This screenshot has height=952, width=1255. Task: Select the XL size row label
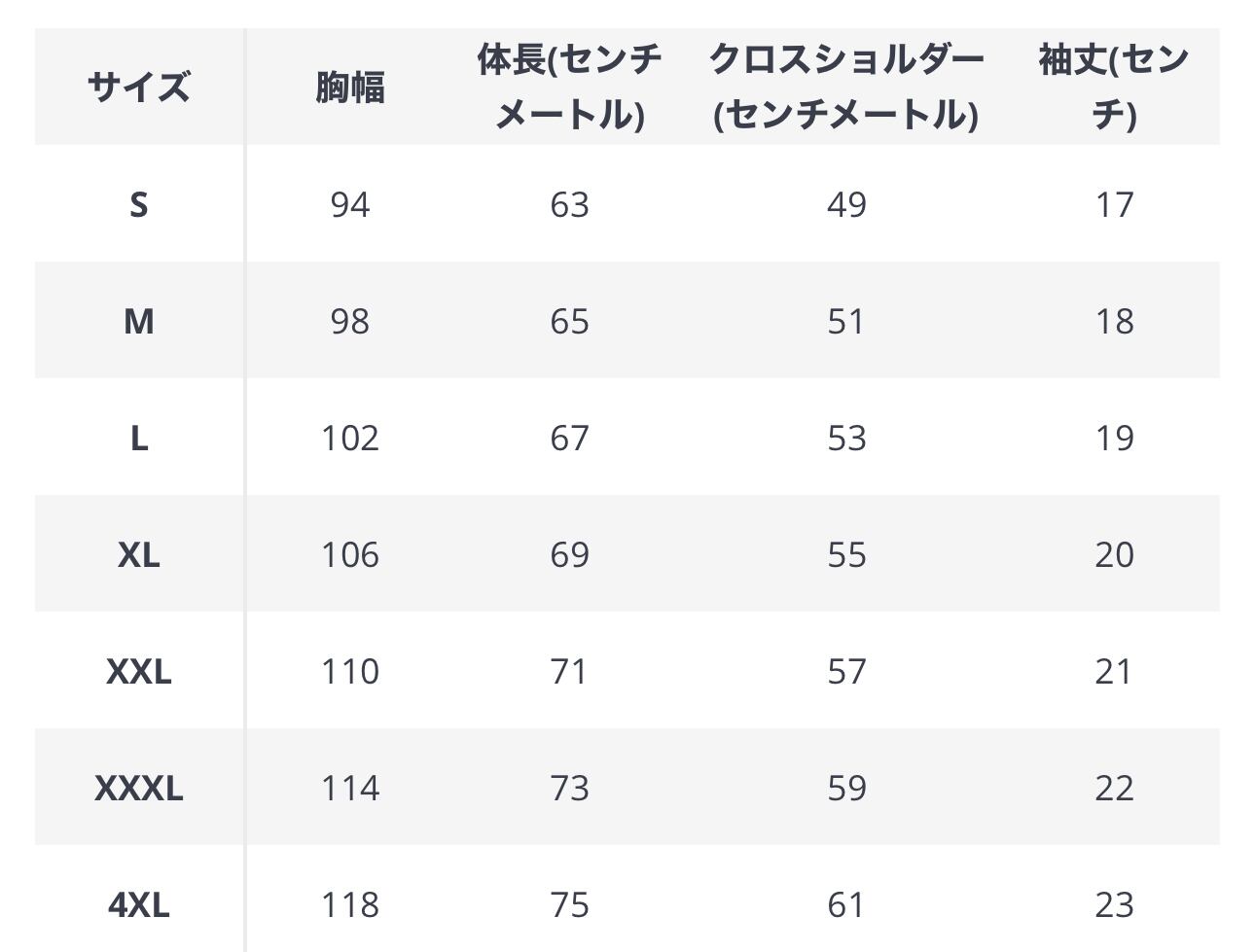click(138, 554)
